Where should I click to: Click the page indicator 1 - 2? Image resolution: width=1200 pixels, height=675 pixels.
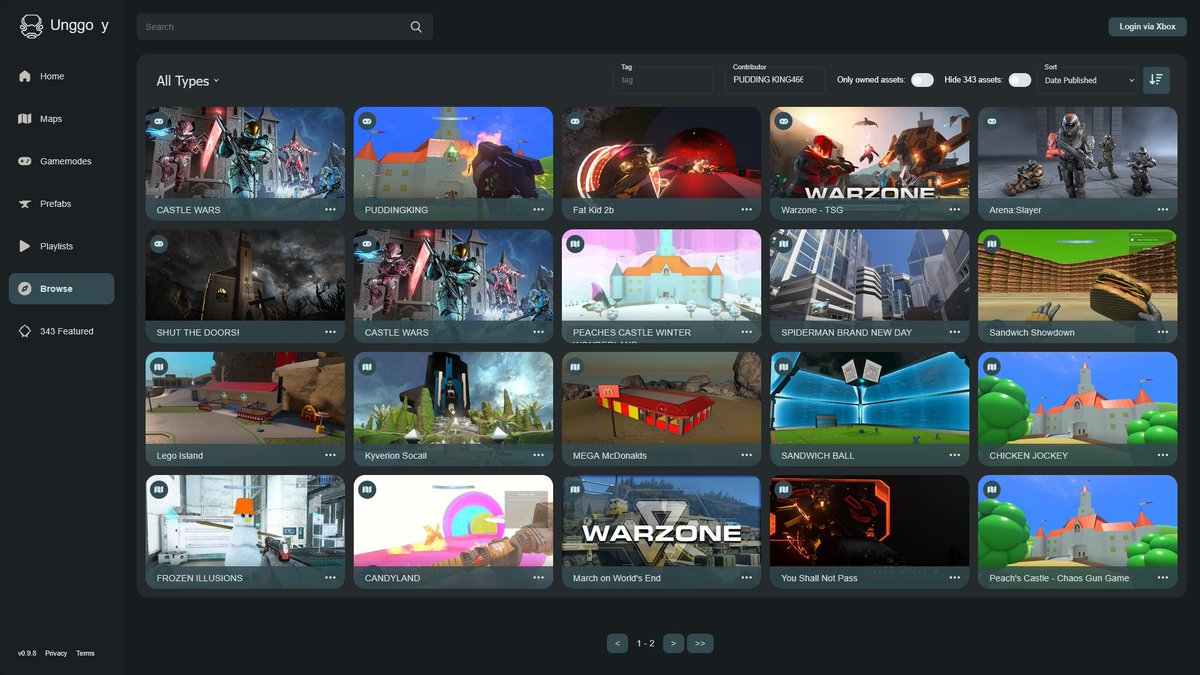pos(645,643)
